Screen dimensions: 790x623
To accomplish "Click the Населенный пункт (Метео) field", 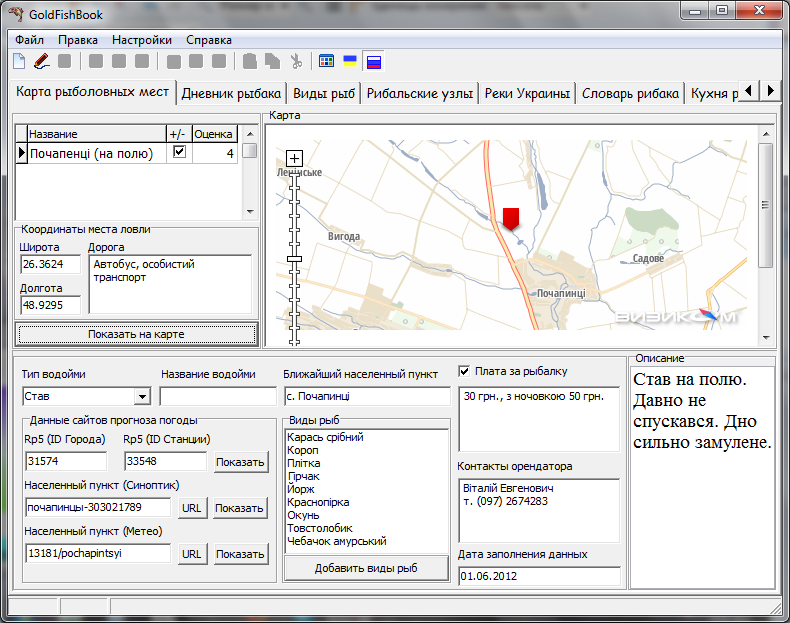I will click(98, 553).
